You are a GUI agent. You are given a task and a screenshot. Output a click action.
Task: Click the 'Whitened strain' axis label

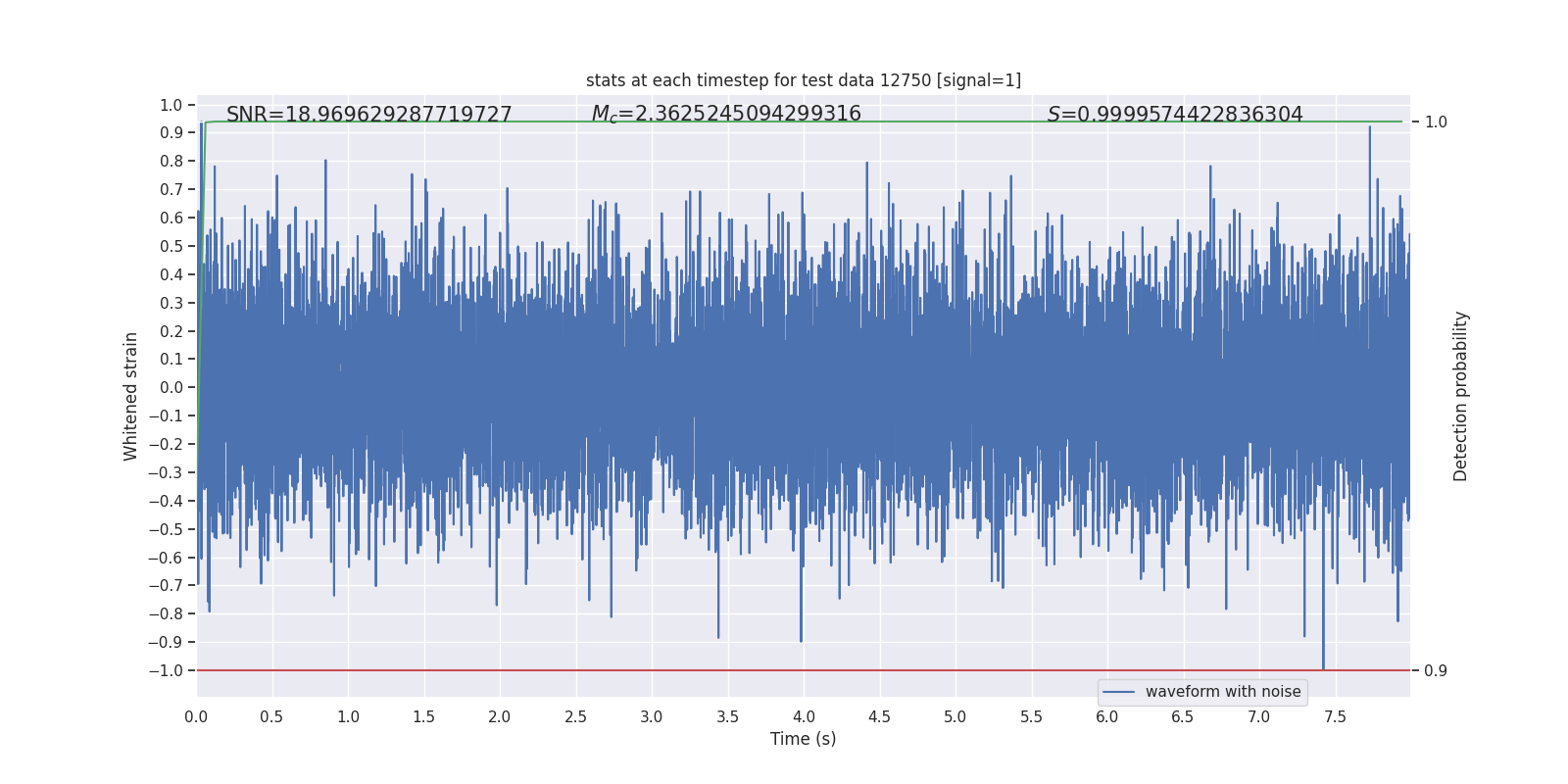(131, 396)
